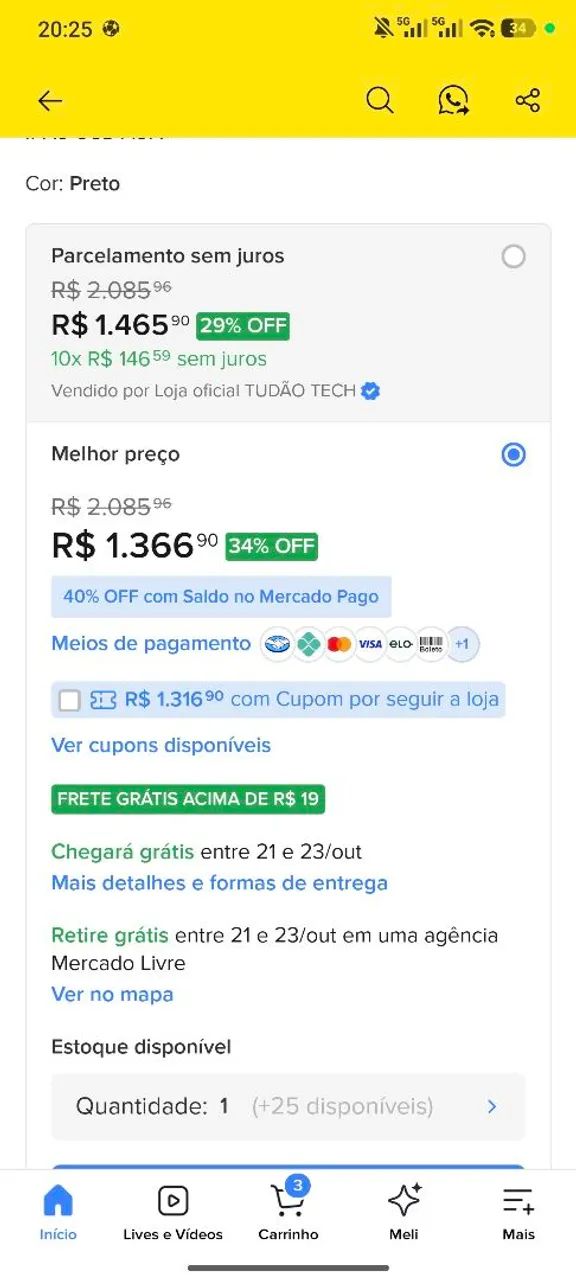This screenshot has width=576, height=1280.
Task: Open the Mais menu tab
Action: (518, 1212)
